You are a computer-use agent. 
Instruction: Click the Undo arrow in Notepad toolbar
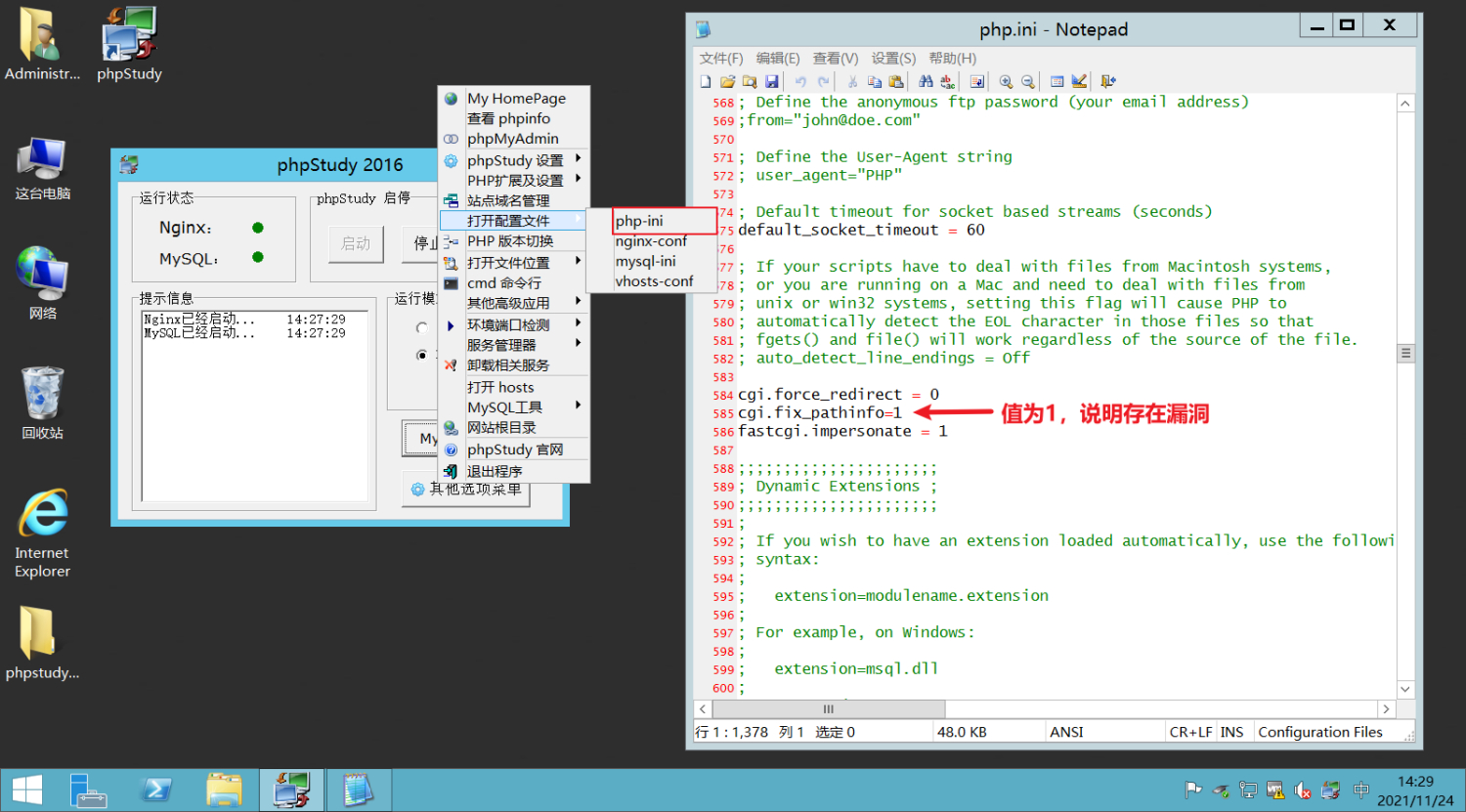(800, 81)
